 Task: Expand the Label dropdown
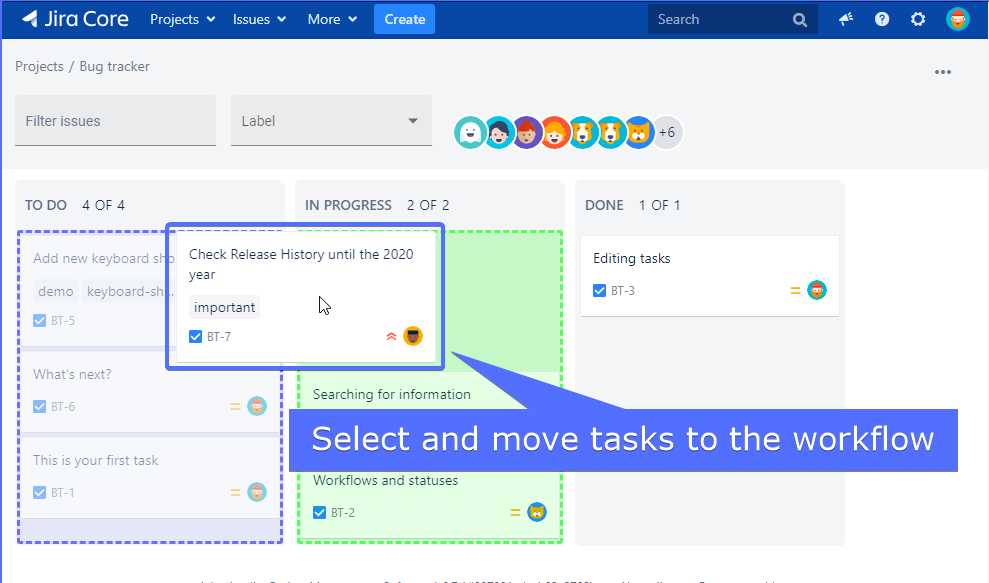(x=331, y=121)
